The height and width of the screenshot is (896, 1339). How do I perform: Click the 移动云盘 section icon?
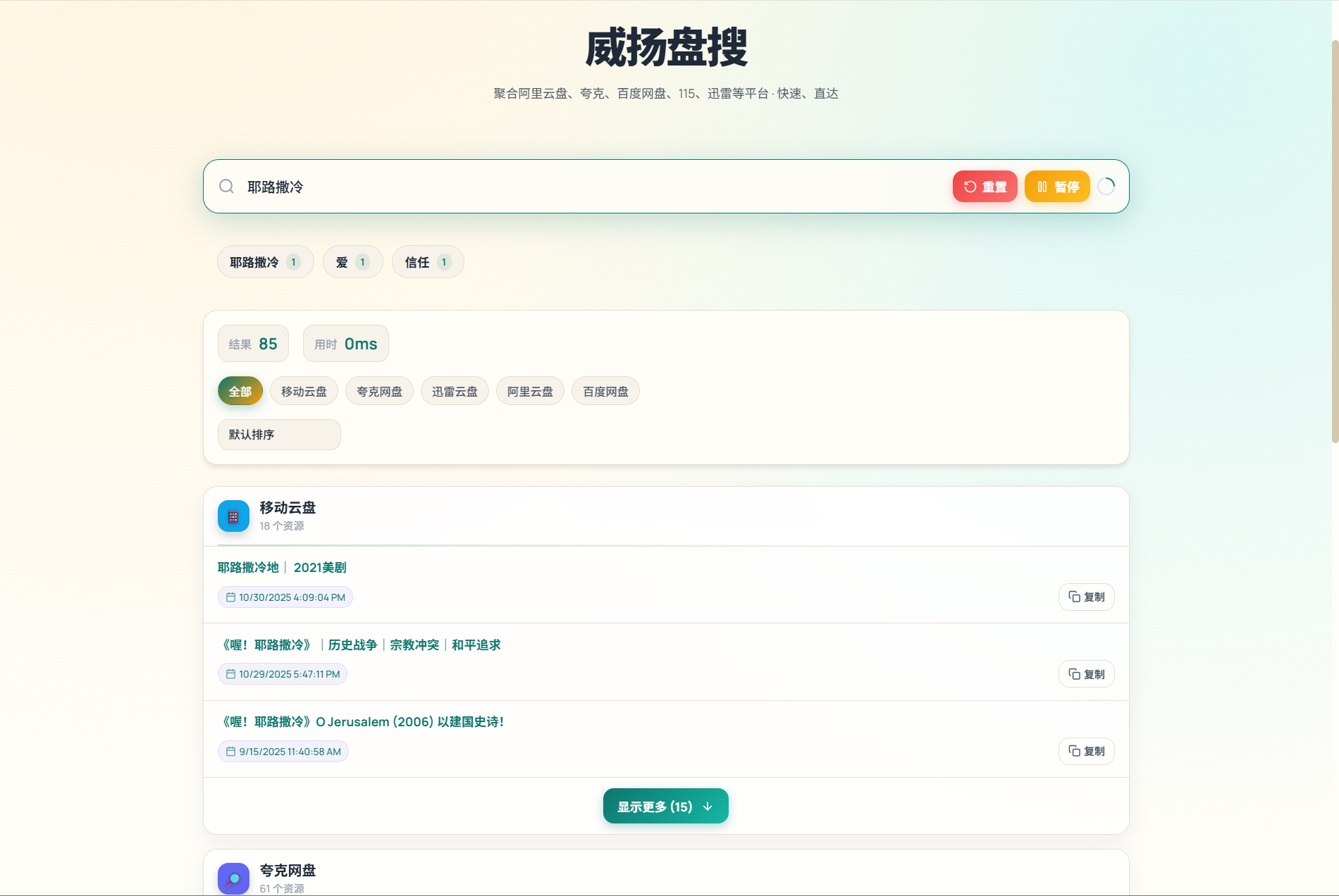(233, 516)
